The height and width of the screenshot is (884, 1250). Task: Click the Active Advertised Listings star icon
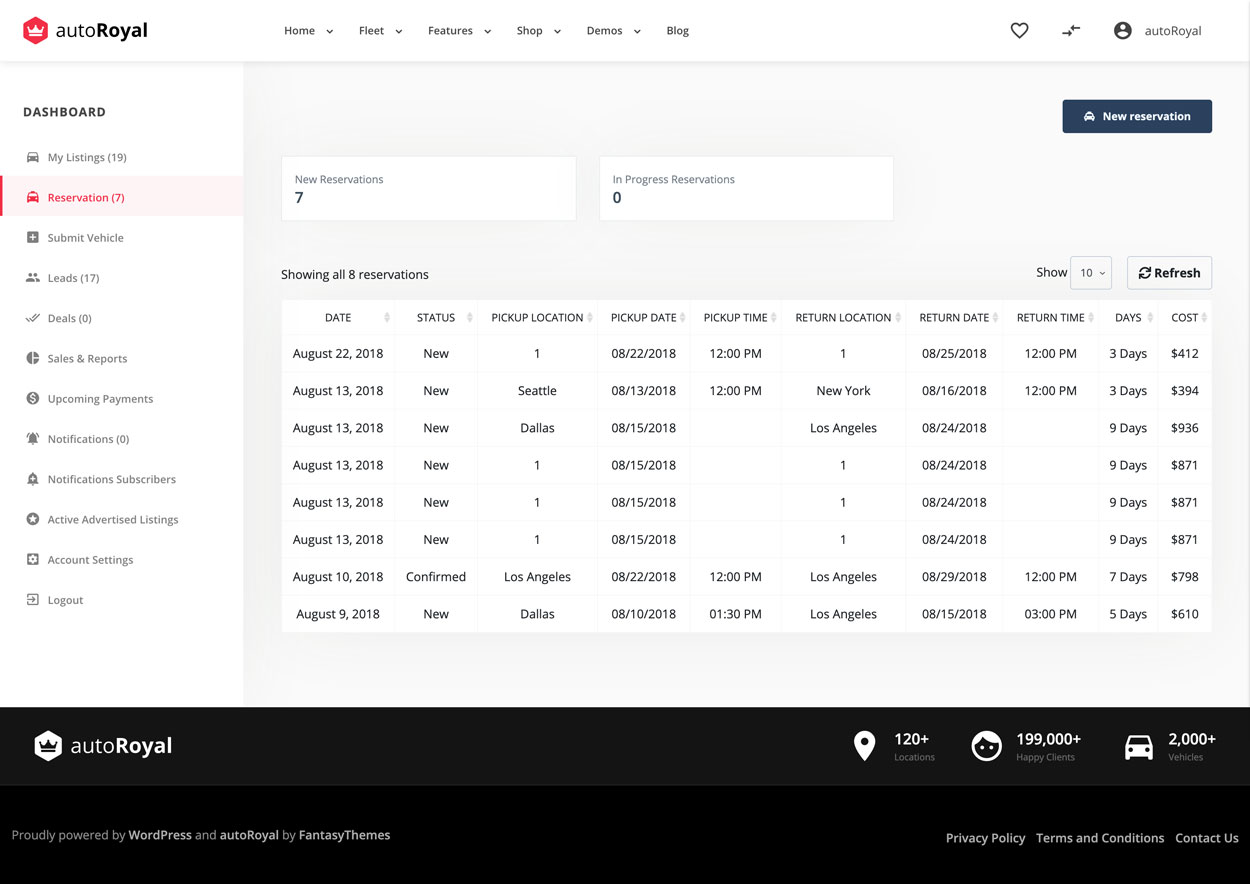point(33,519)
